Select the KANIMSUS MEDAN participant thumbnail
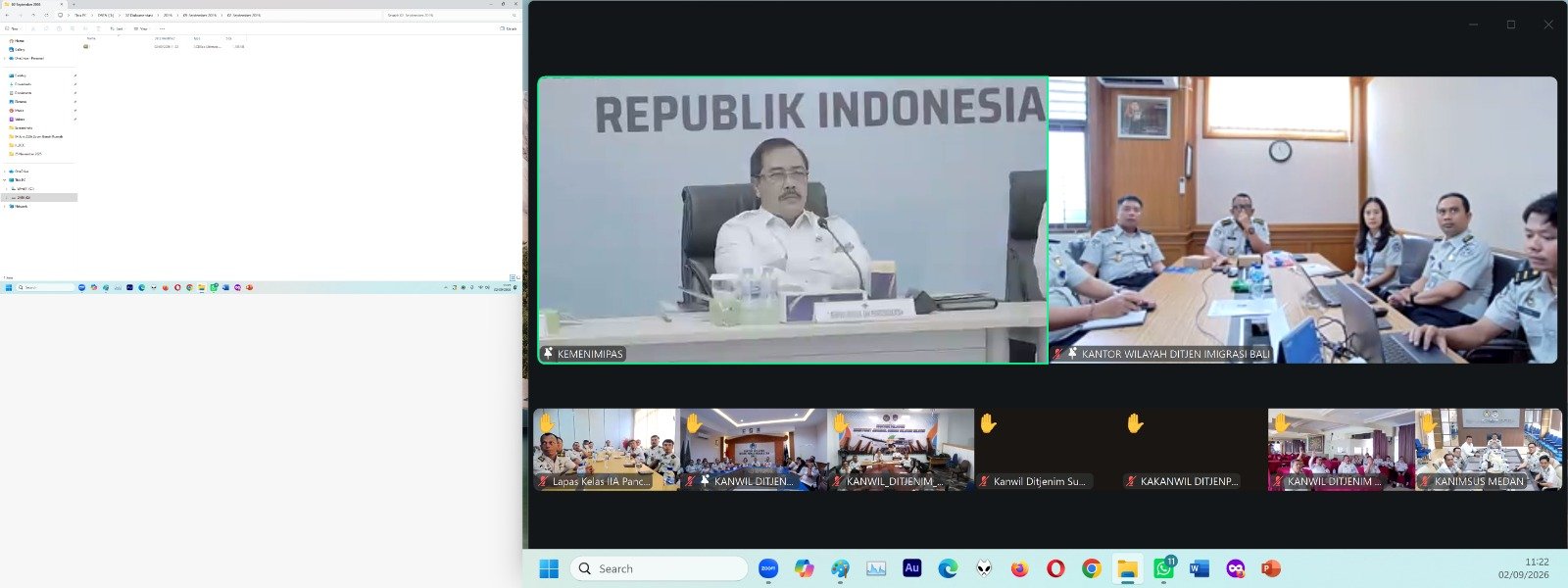The image size is (1568, 588). pos(1488,449)
